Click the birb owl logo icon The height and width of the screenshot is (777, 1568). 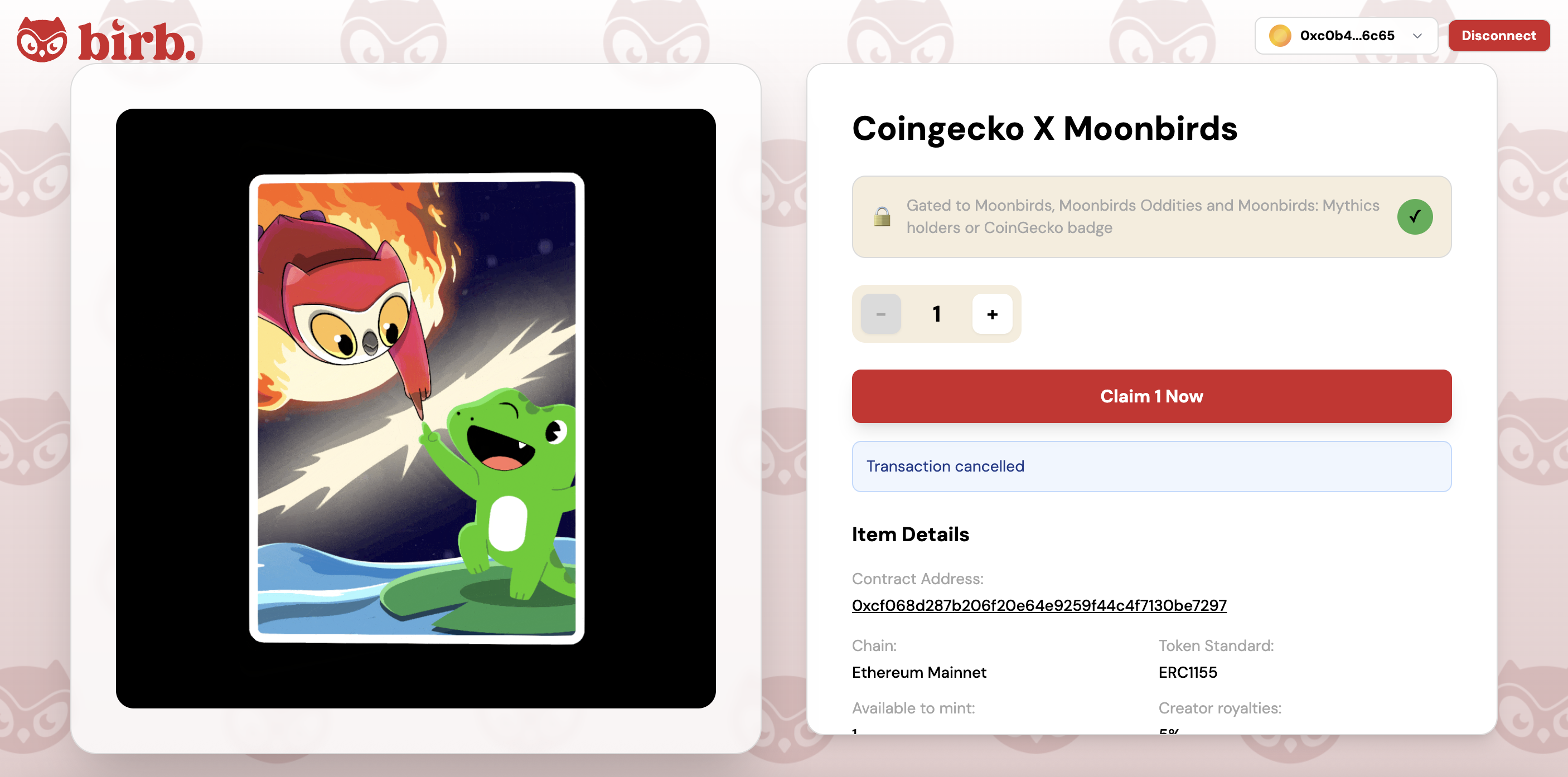click(x=41, y=39)
